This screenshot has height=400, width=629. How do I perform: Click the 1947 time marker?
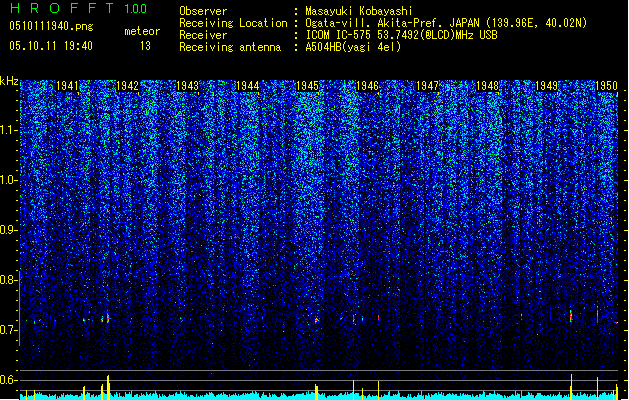(x=428, y=86)
